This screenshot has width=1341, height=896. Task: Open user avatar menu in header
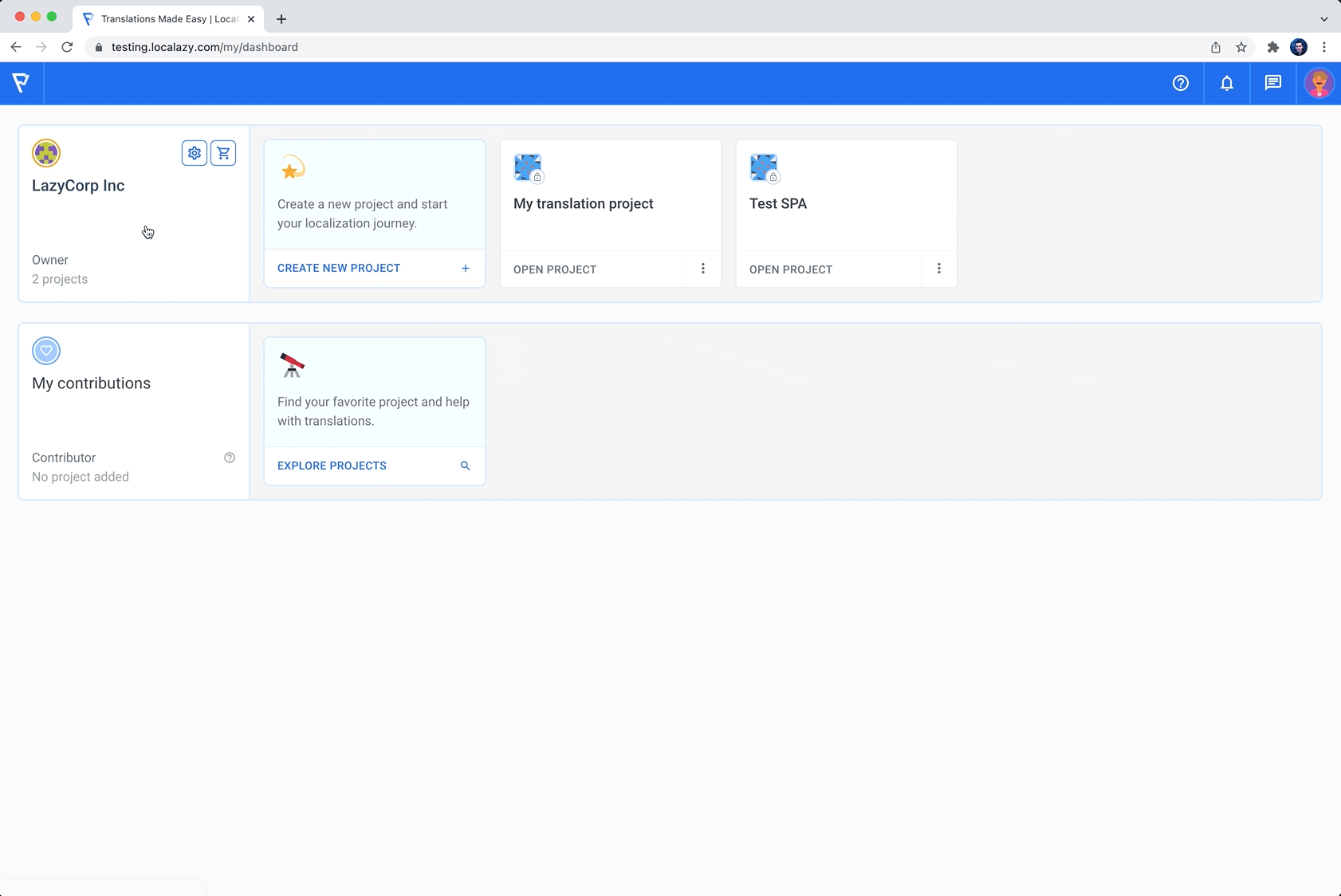tap(1319, 83)
